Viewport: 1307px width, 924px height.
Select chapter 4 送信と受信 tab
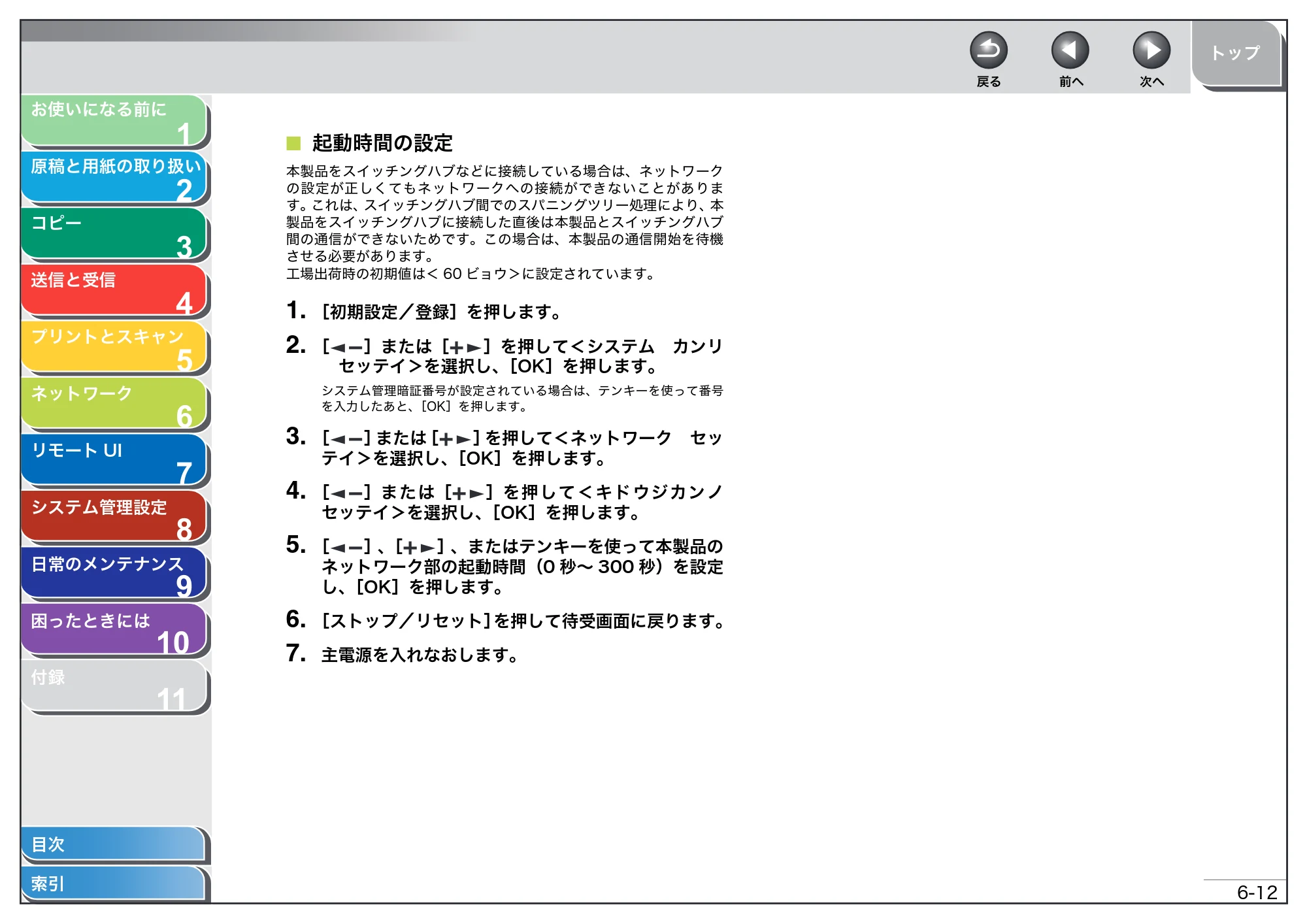pyautogui.click(x=114, y=290)
